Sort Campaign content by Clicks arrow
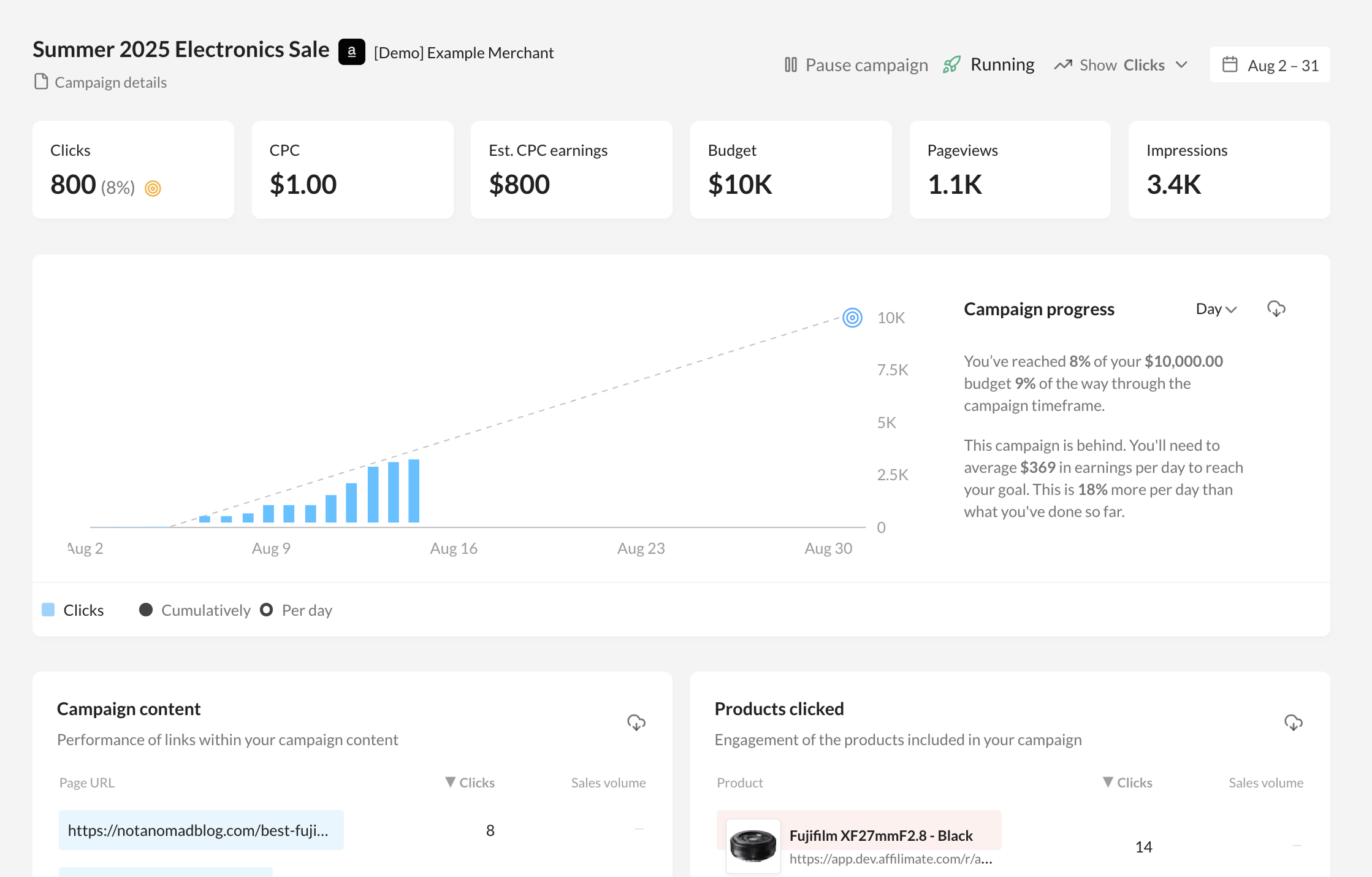This screenshot has height=877, width=1372. pyautogui.click(x=450, y=782)
